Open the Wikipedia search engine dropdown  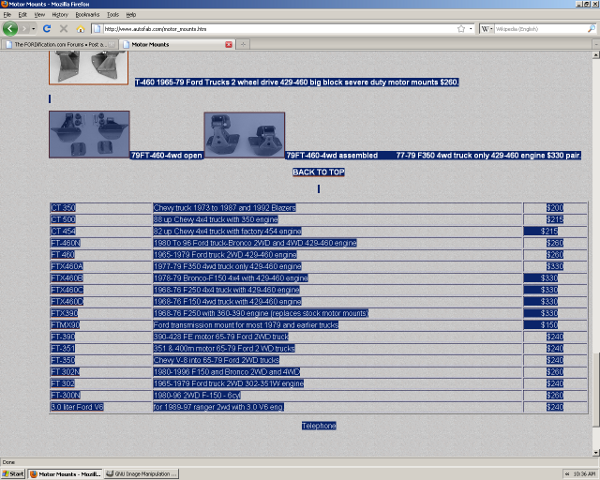[x=487, y=29]
